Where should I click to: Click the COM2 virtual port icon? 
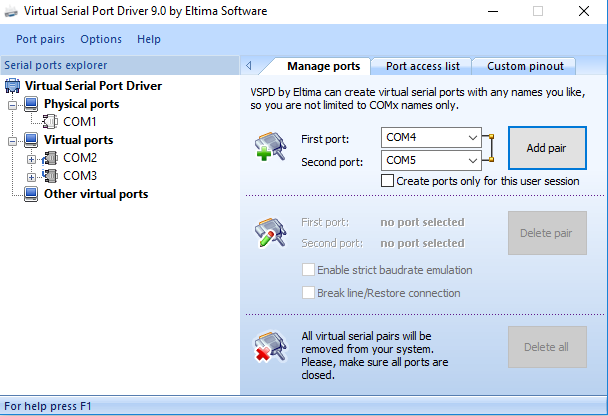50,158
